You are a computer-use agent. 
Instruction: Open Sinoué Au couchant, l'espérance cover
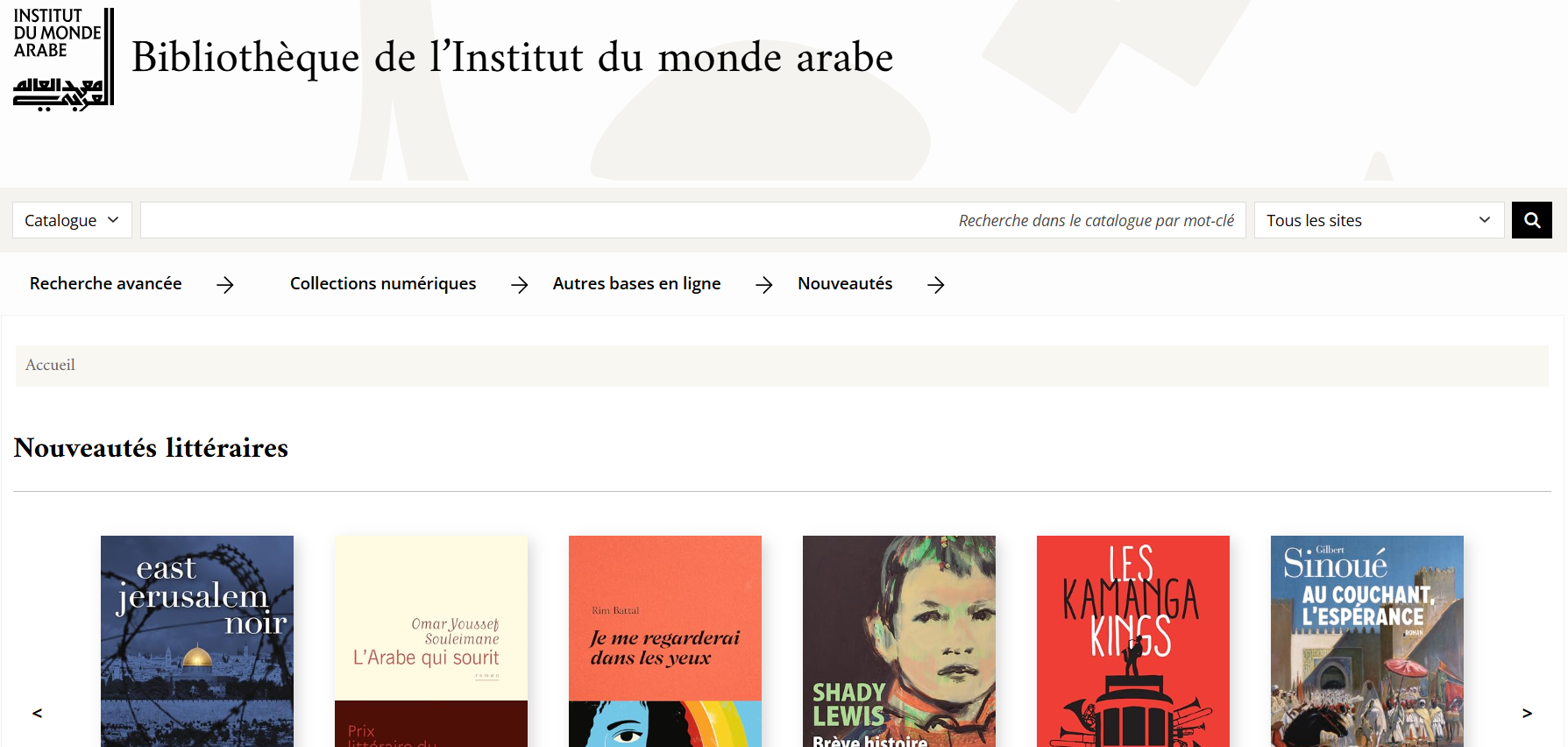point(1367,641)
